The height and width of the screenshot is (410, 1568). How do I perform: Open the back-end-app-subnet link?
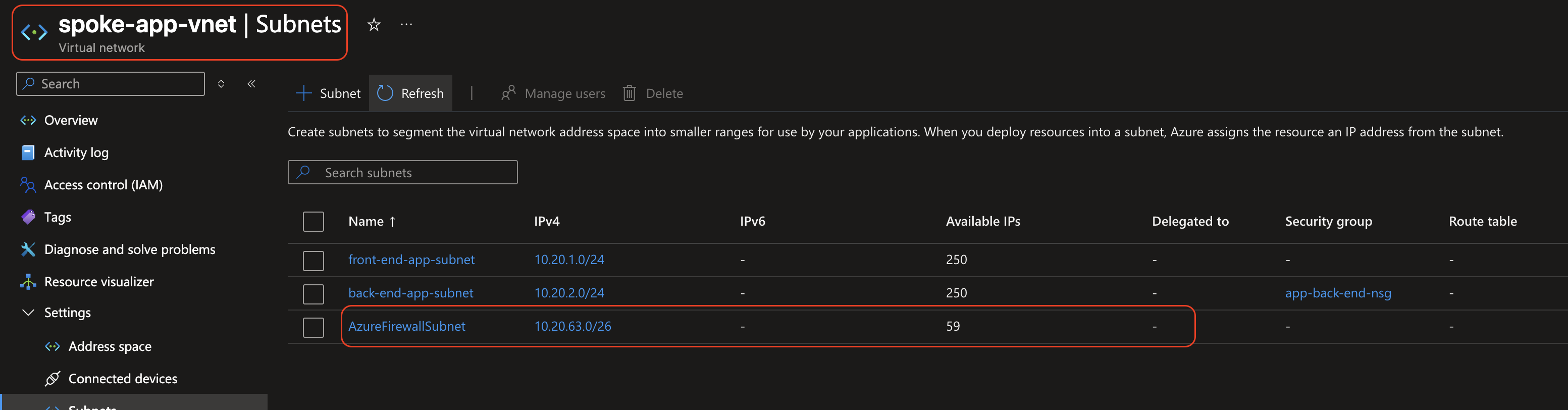click(x=411, y=293)
